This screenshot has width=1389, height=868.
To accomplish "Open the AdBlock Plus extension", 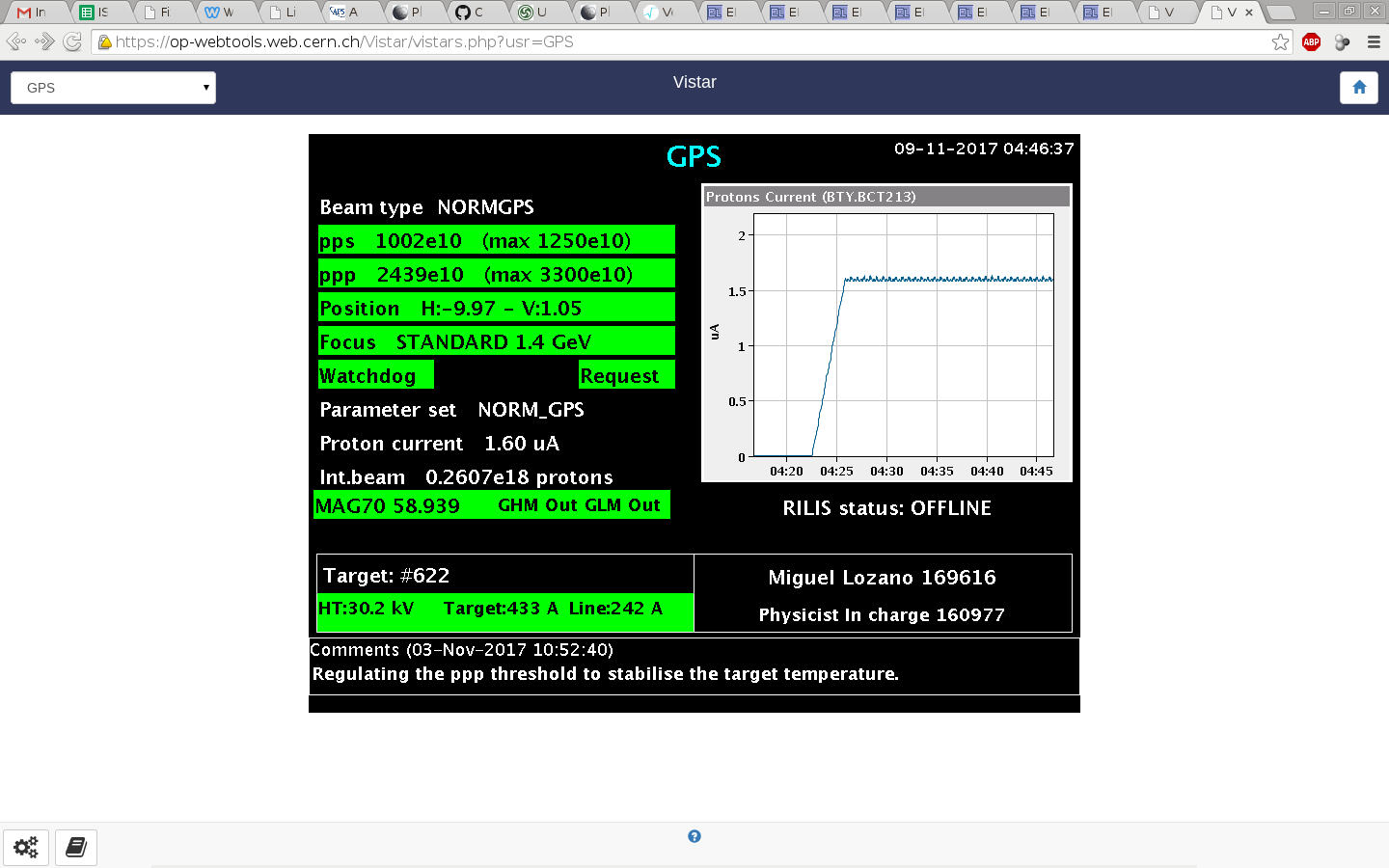I will click(x=1311, y=41).
